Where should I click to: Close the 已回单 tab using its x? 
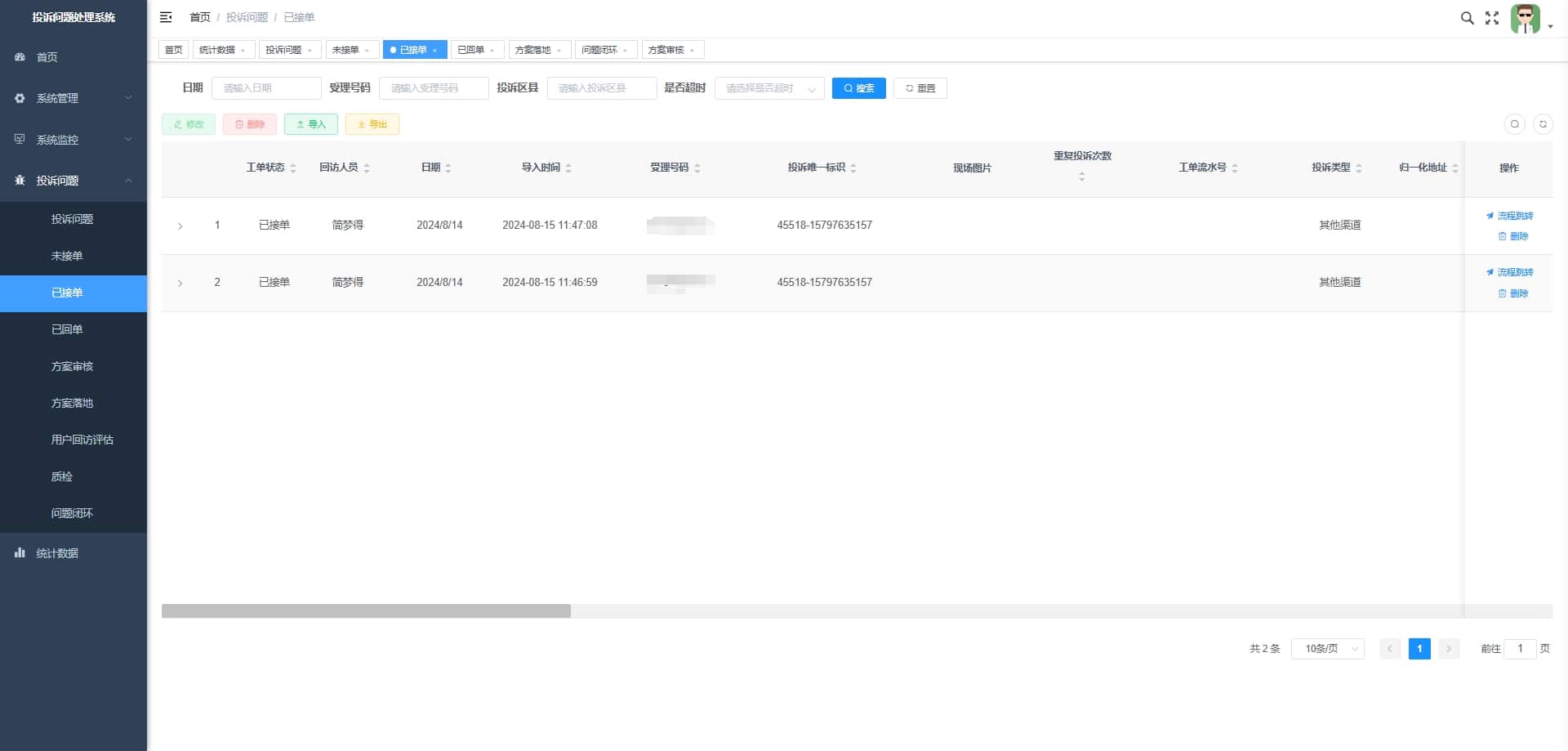coord(492,51)
